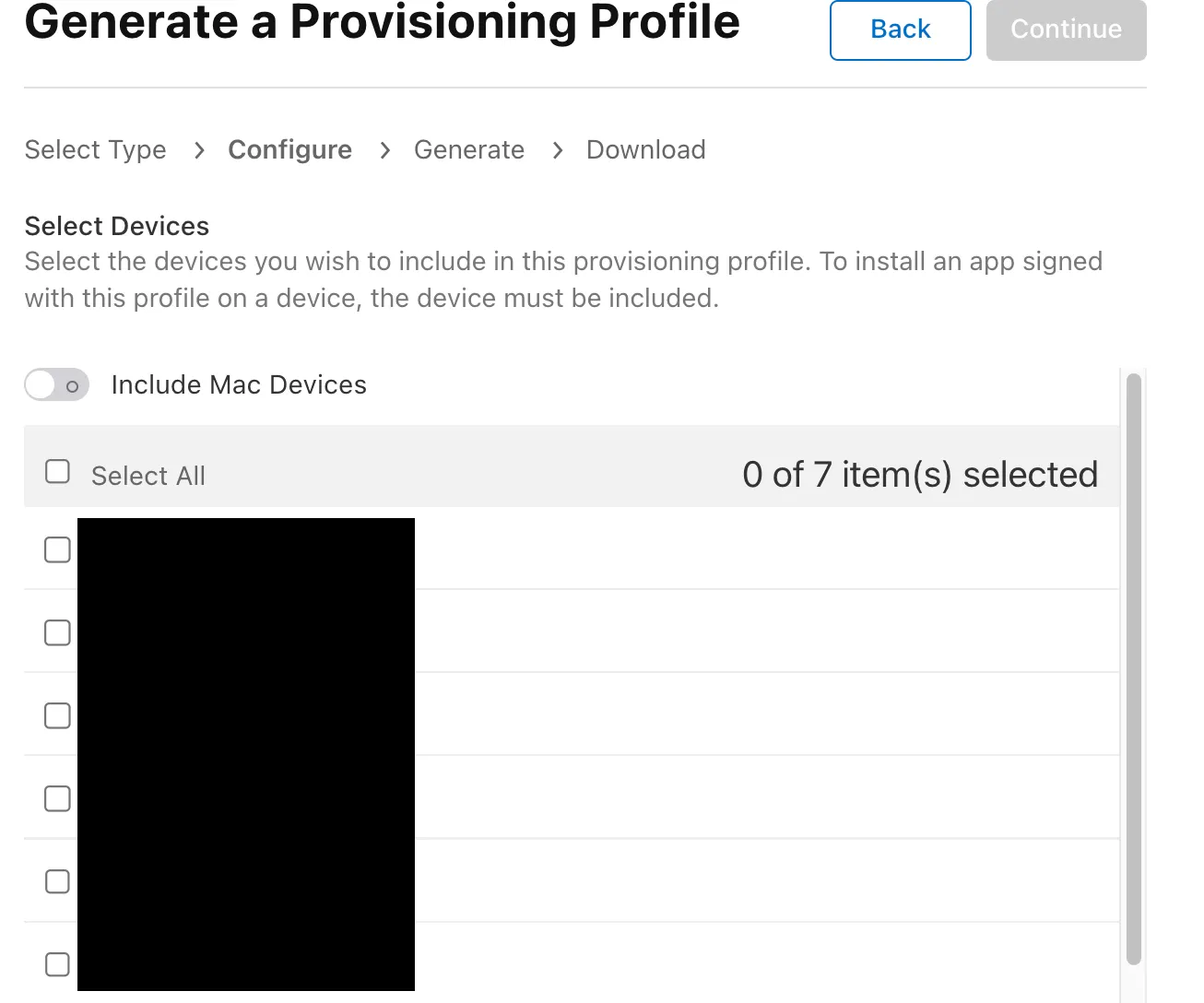Click the chevron between Configure and Generate
The image size is (1204, 1003).
click(385, 150)
